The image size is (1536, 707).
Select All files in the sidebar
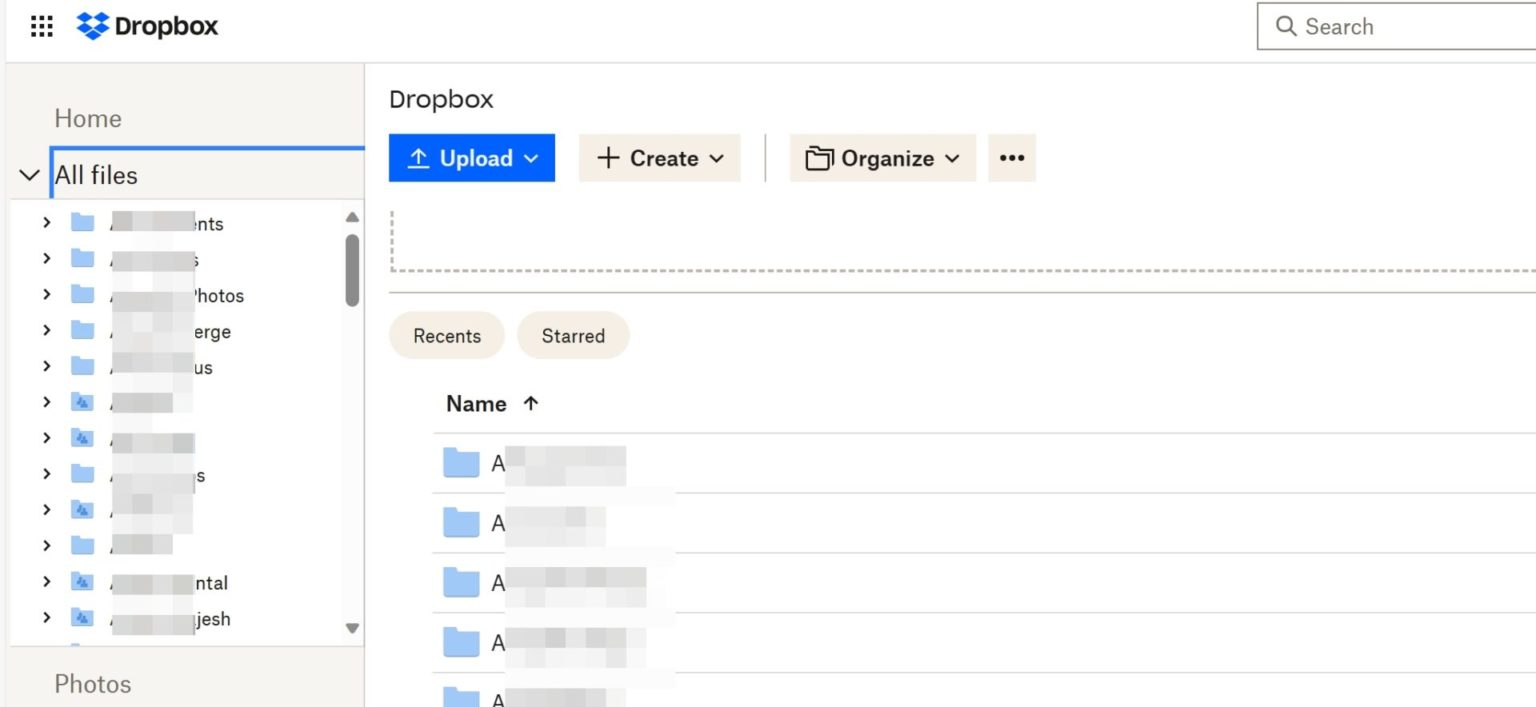click(96, 175)
